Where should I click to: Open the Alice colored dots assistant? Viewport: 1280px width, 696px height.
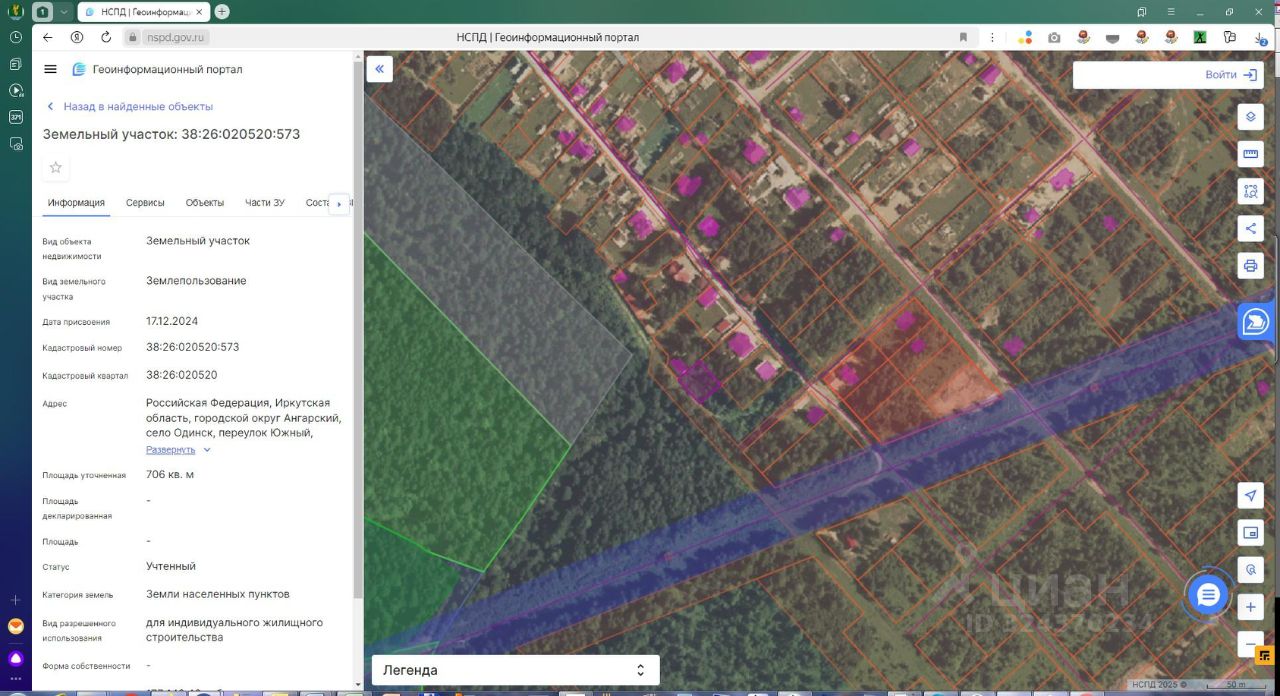pos(1025,37)
